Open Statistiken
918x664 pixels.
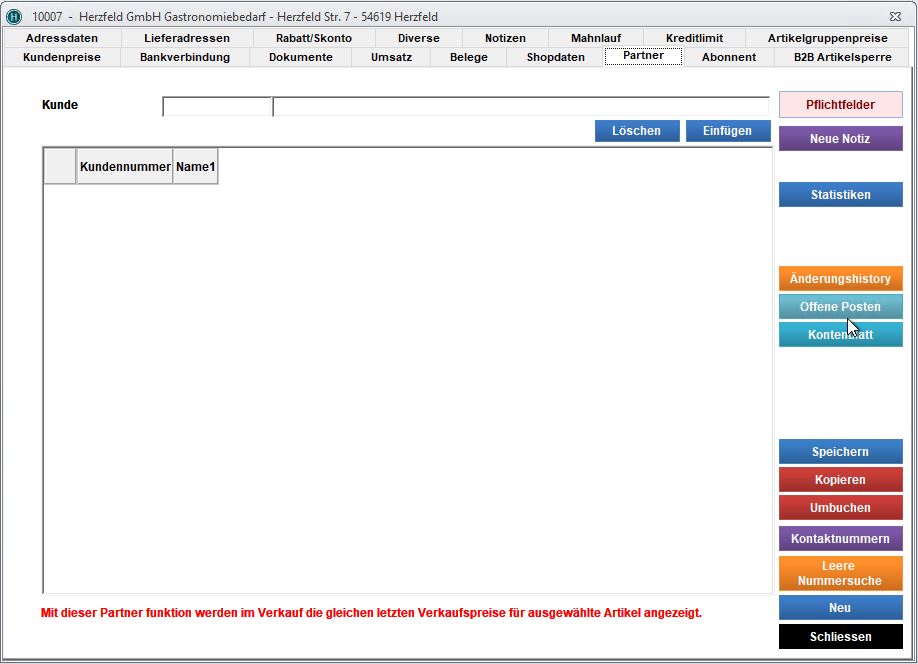(x=840, y=195)
